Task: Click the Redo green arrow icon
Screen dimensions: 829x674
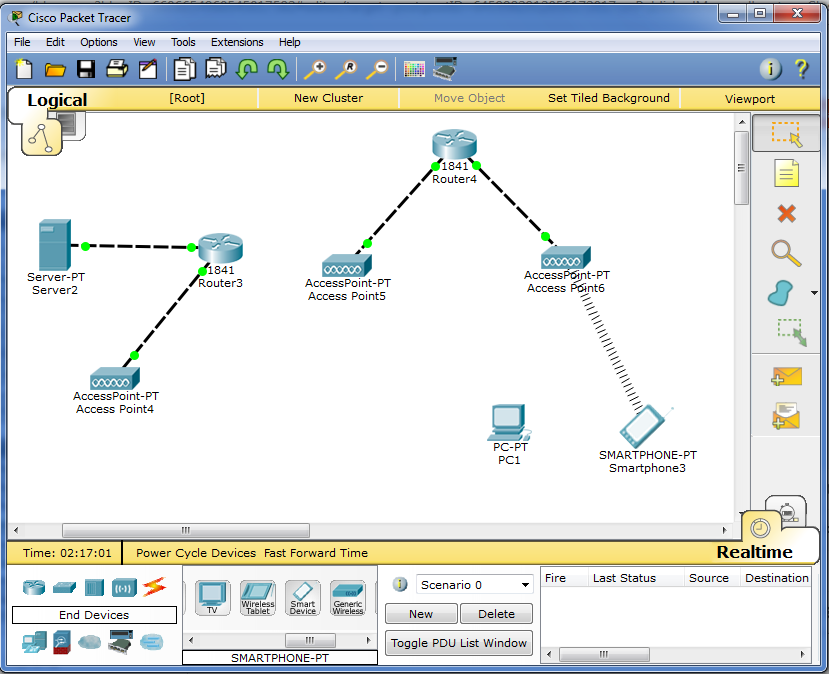Action: [x=278, y=69]
